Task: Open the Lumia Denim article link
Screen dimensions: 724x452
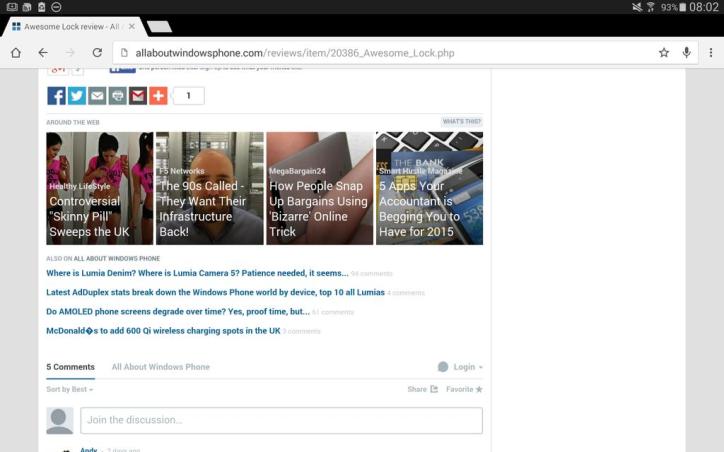Action: tap(197, 273)
